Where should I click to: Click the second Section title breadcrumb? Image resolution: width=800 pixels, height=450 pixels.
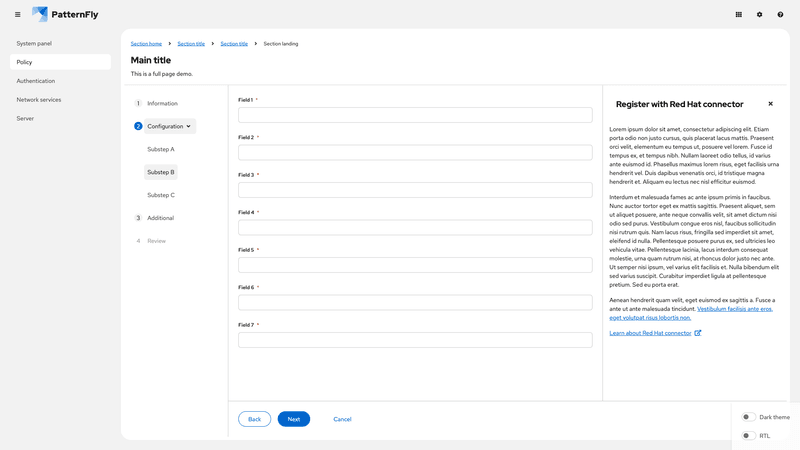tap(234, 44)
